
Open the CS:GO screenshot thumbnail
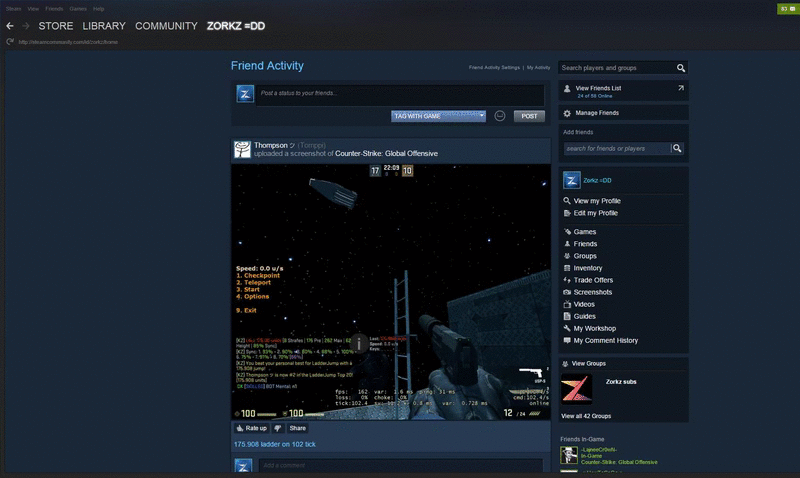391,292
